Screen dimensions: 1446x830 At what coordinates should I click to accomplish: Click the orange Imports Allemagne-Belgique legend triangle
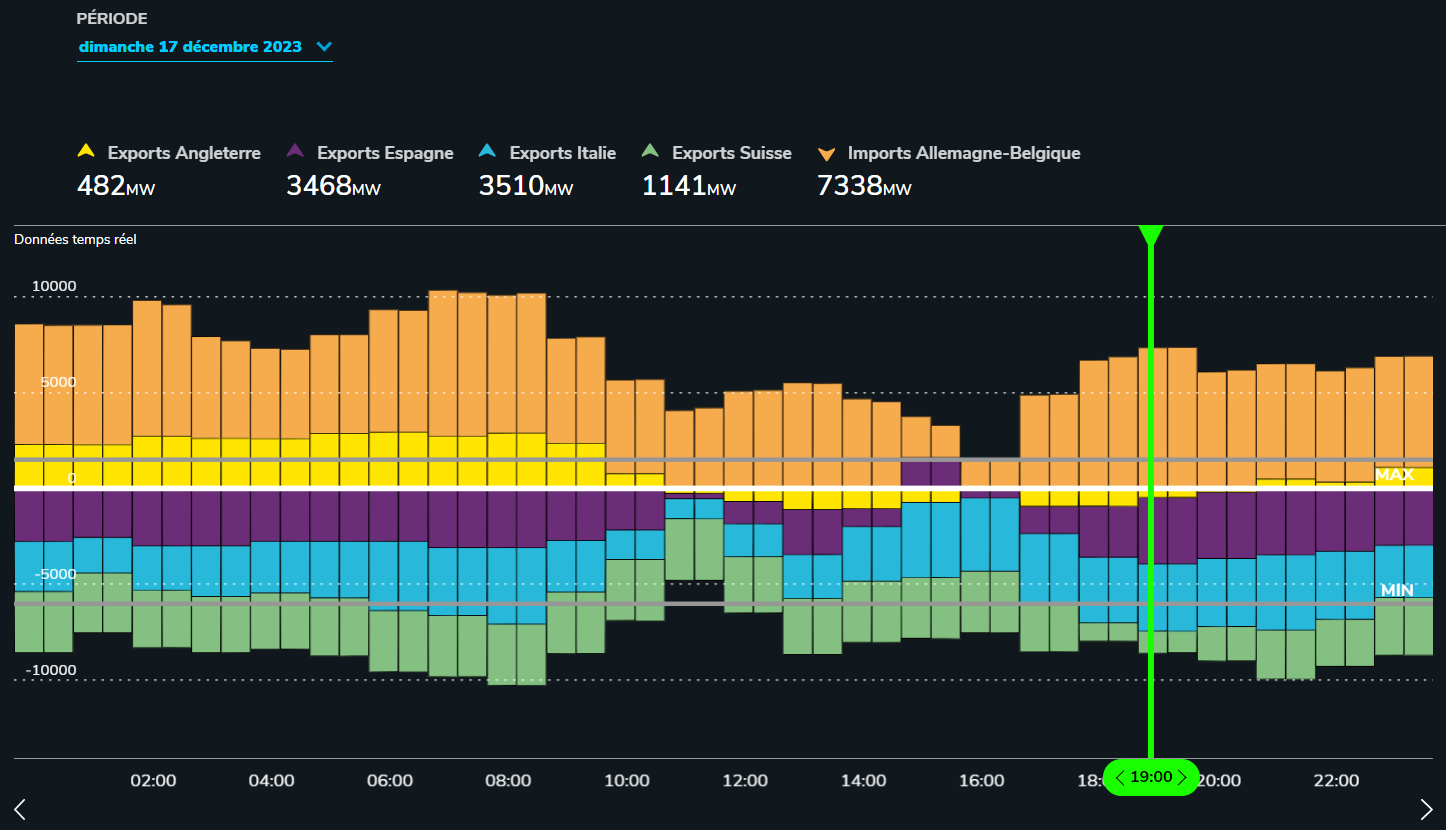(827, 153)
